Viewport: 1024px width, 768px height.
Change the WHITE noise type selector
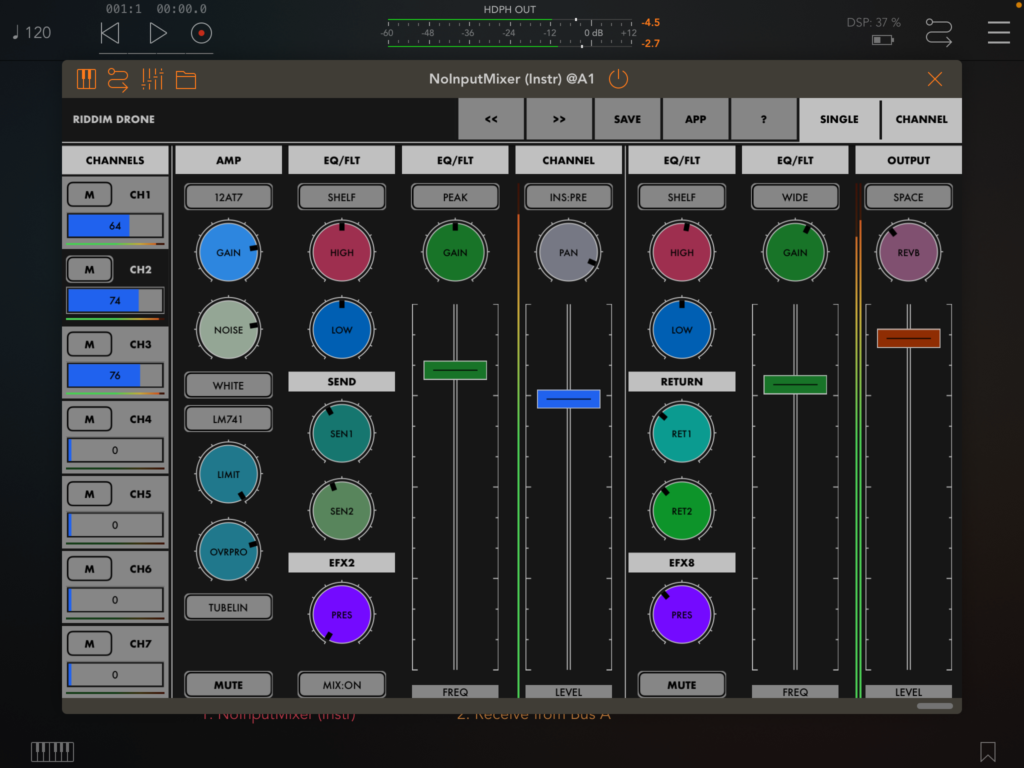(228, 385)
